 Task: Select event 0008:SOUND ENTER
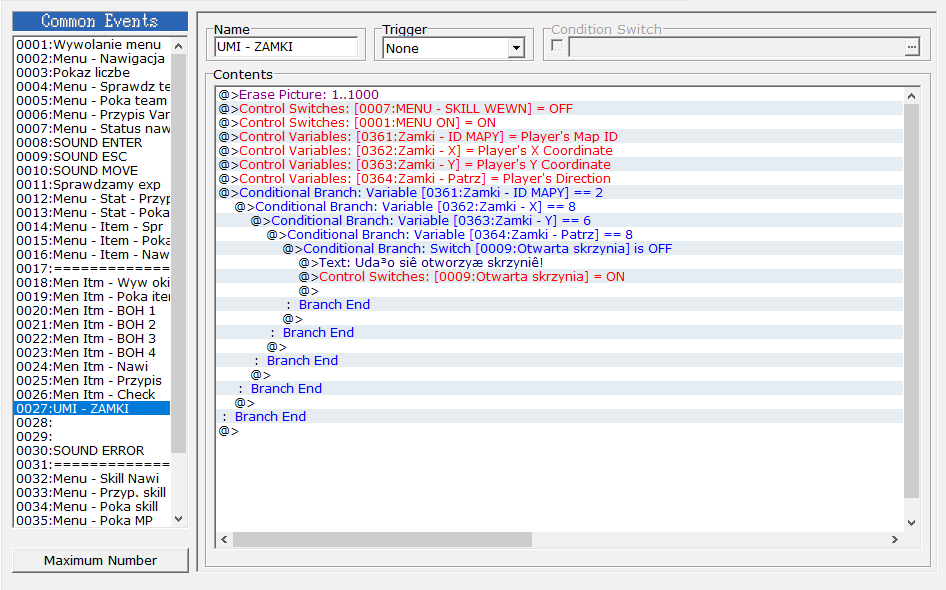(x=92, y=142)
